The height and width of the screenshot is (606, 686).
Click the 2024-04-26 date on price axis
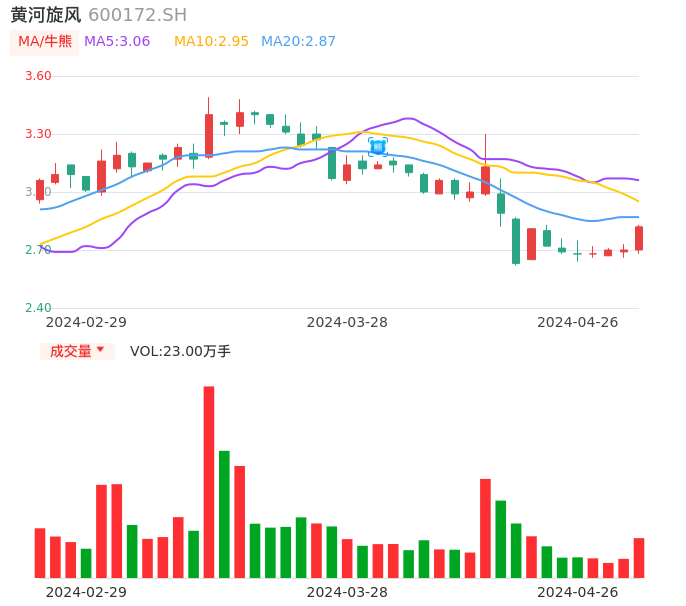(577, 322)
